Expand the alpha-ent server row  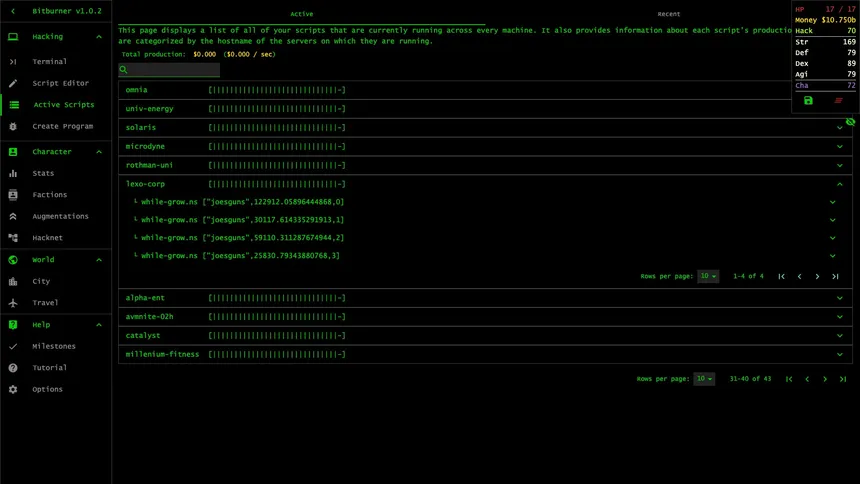pyautogui.click(x=840, y=298)
